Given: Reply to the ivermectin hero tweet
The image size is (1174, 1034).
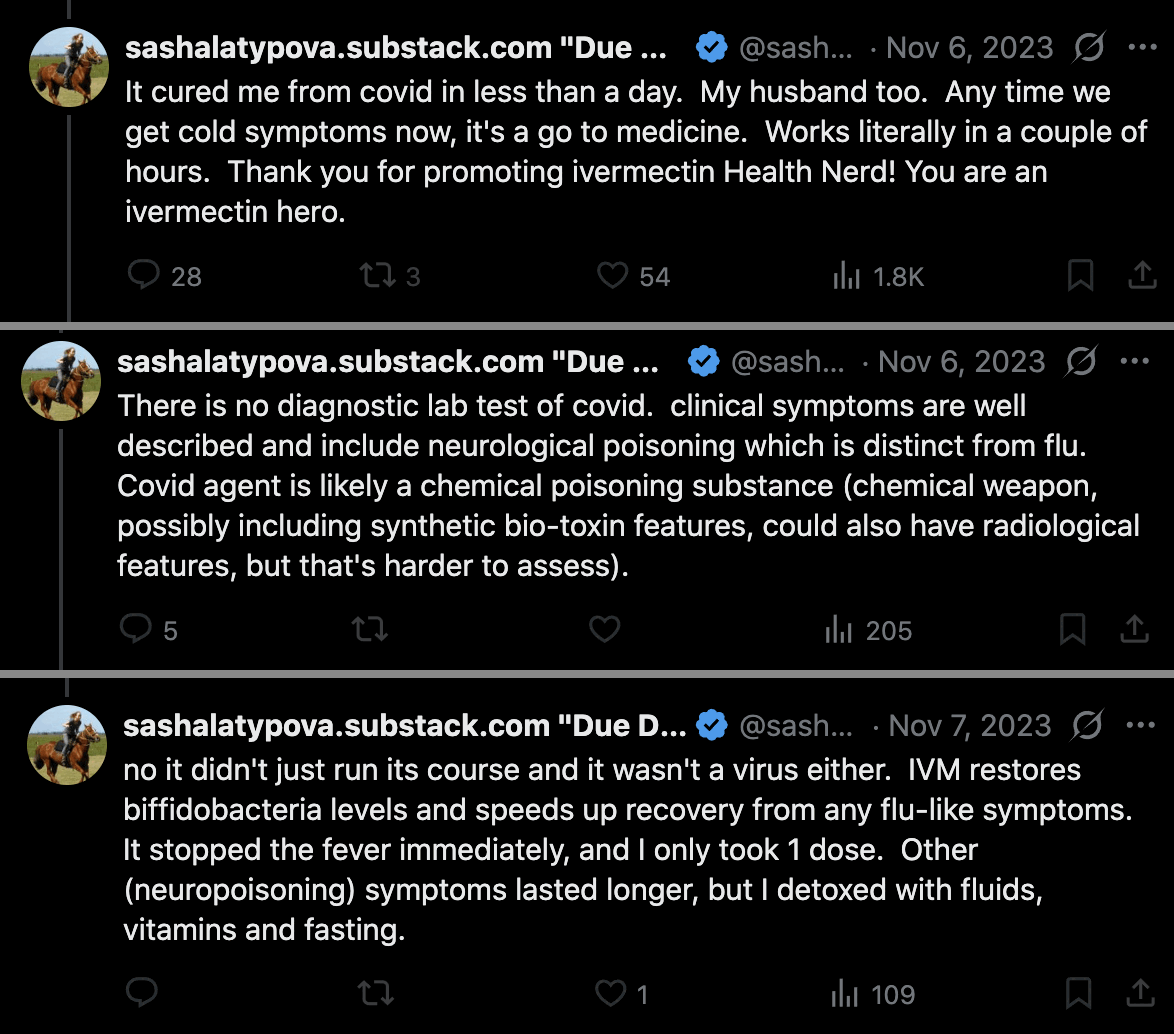Looking at the screenshot, I should 145,275.
